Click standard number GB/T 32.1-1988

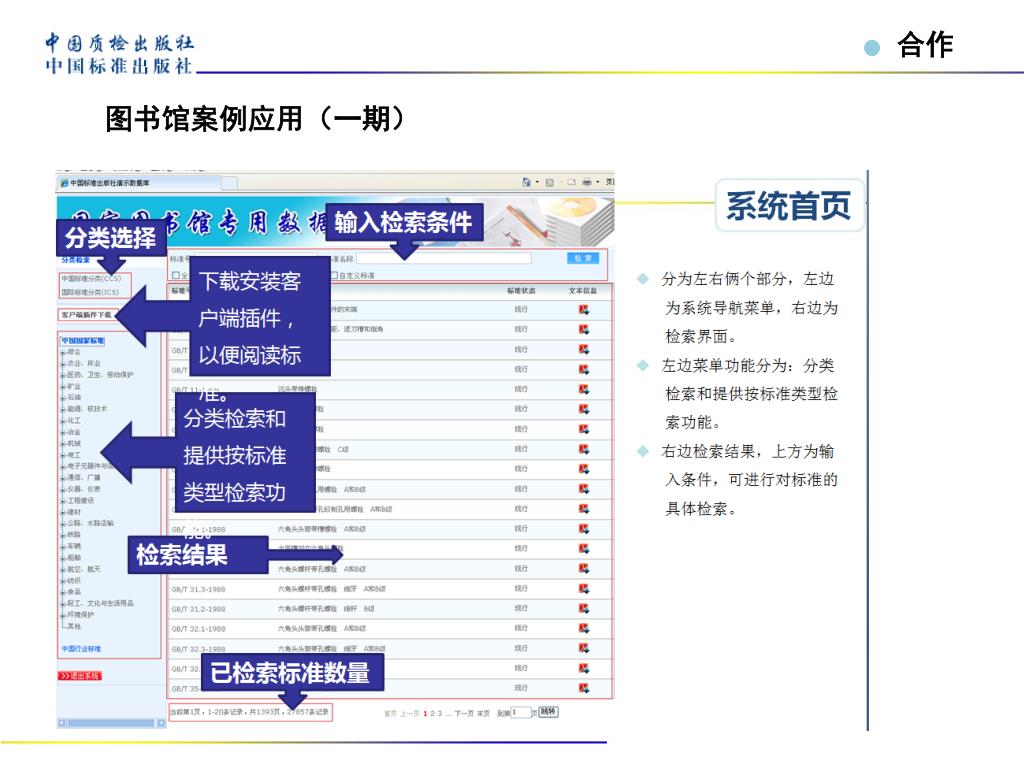click(199, 629)
